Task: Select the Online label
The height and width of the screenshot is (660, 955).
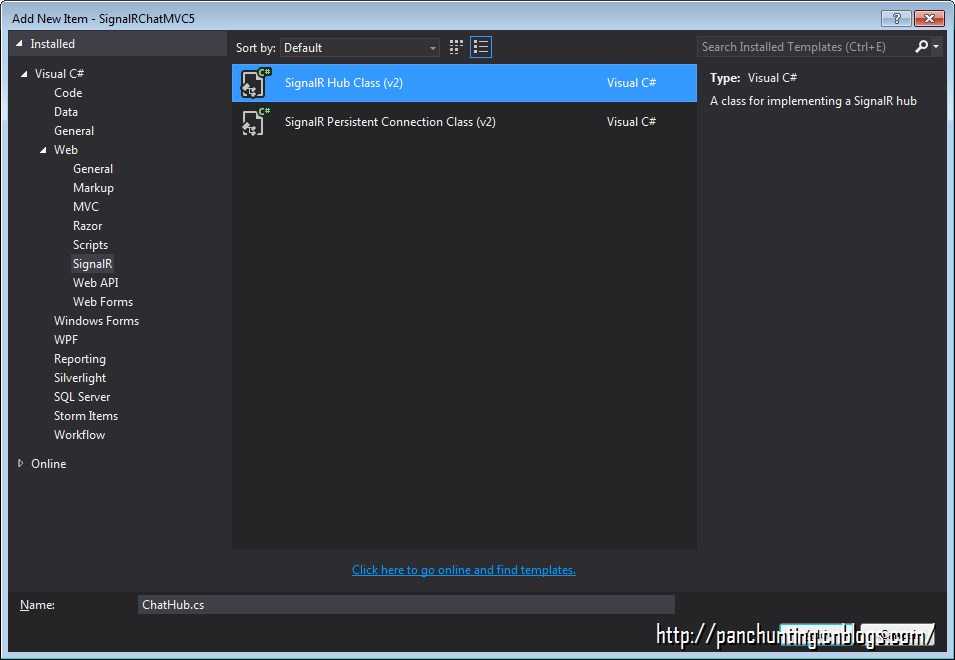Action: point(49,464)
